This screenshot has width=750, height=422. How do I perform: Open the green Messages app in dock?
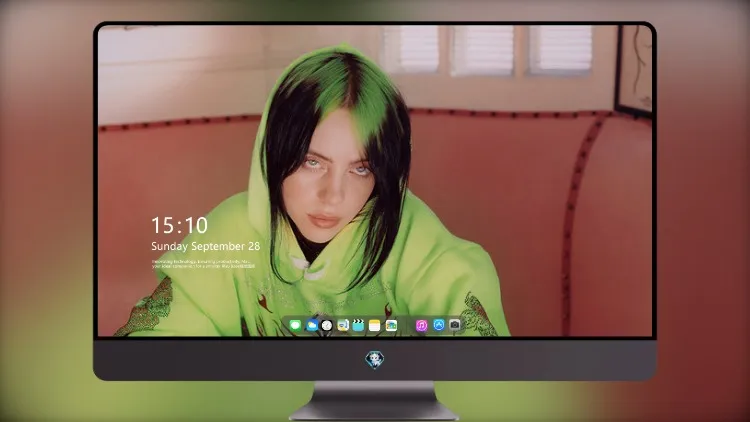tap(295, 326)
